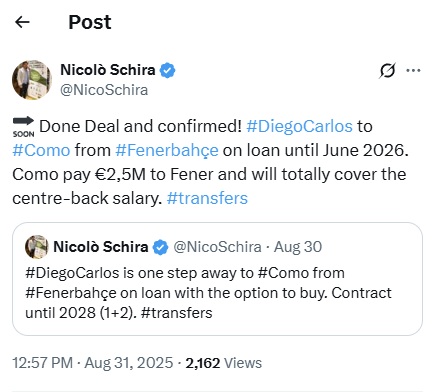Image resolution: width=439 pixels, height=392 pixels.
Task: Open the #Como hashtag link
Action: [x=41, y=150]
